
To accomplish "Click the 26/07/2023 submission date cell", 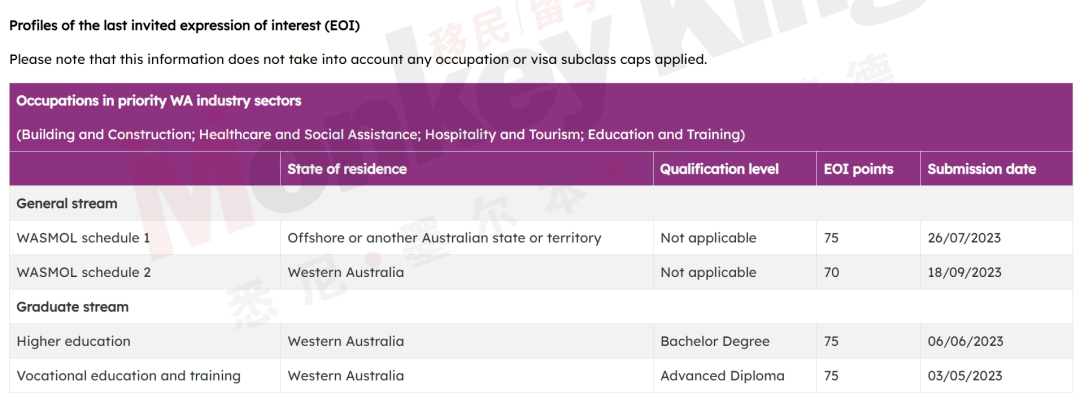I will coord(964,238).
